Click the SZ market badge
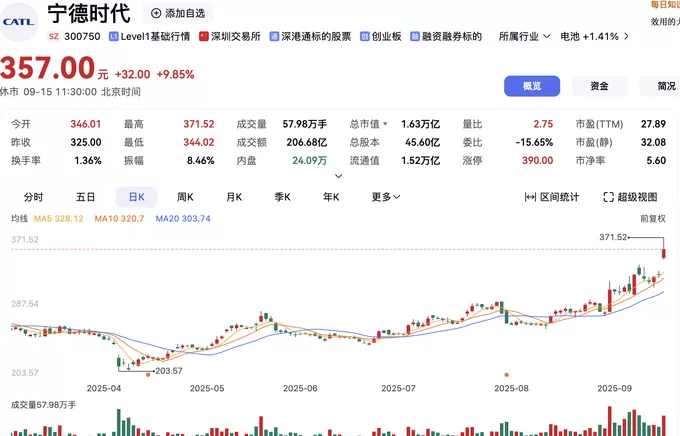 53,36
